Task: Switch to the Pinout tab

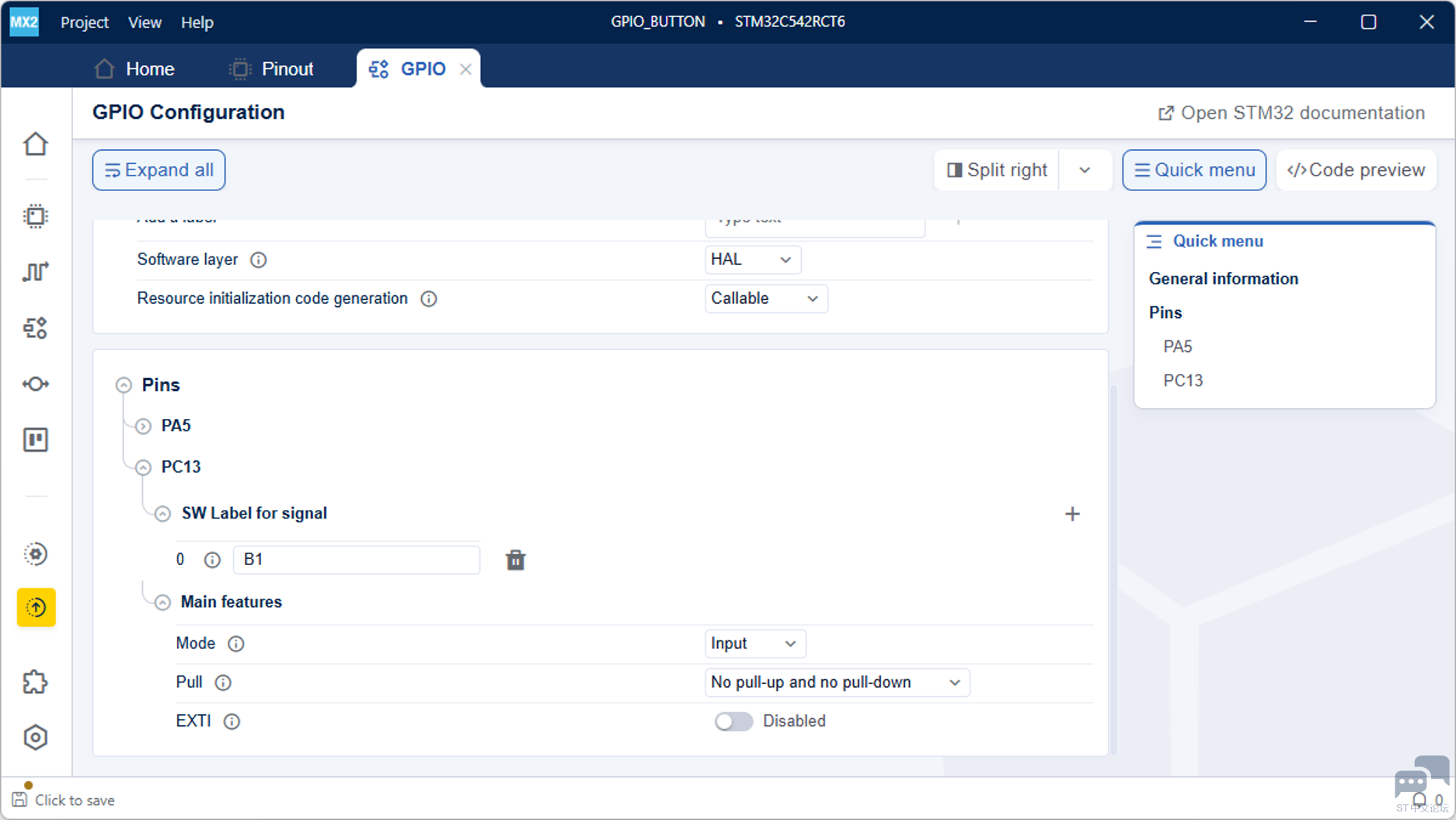Action: click(272, 68)
